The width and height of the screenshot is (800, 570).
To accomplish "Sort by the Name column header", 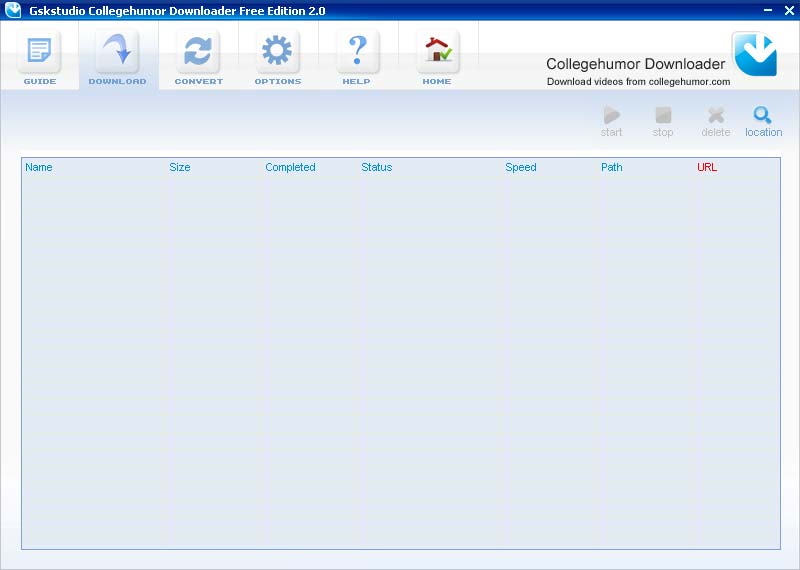I will 39,167.
